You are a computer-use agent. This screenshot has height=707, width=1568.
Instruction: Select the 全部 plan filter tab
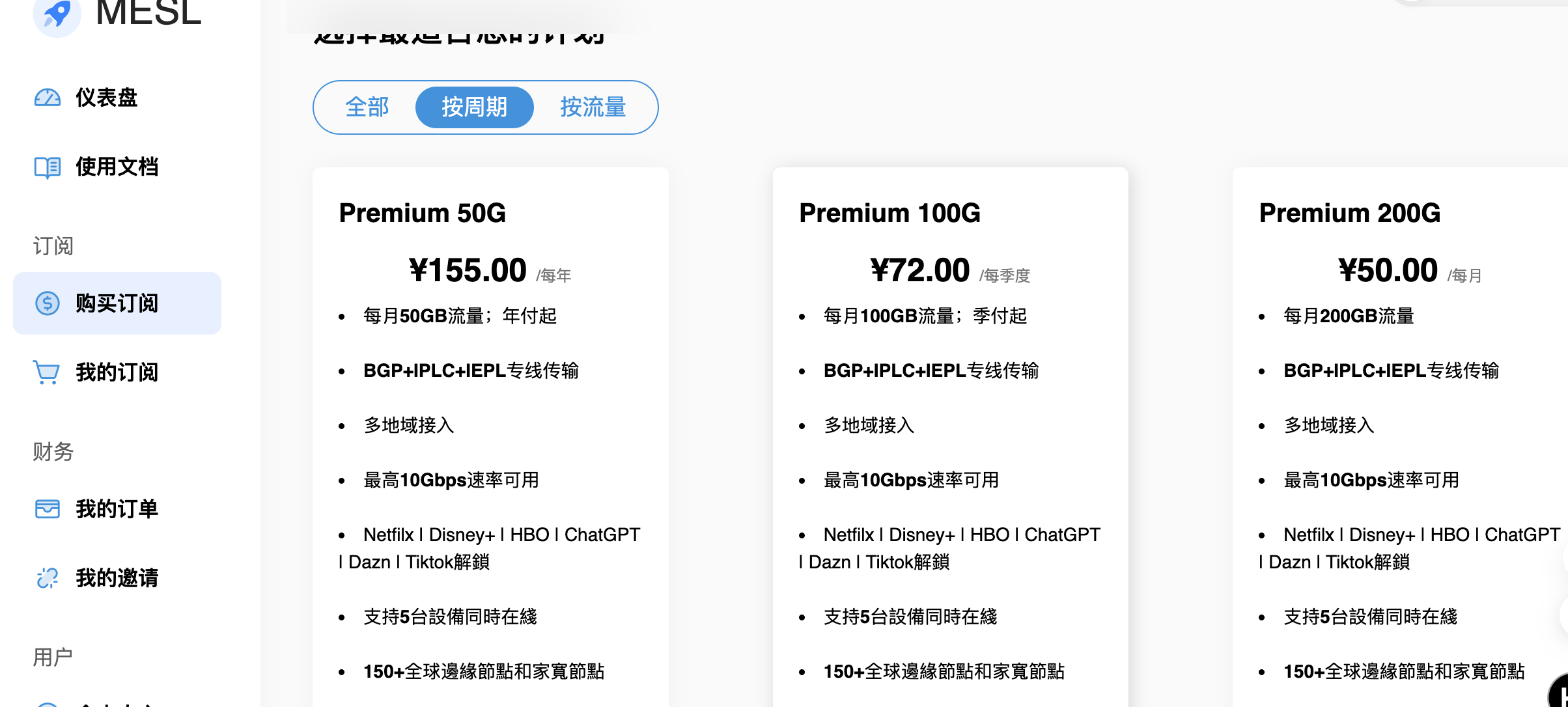(367, 107)
